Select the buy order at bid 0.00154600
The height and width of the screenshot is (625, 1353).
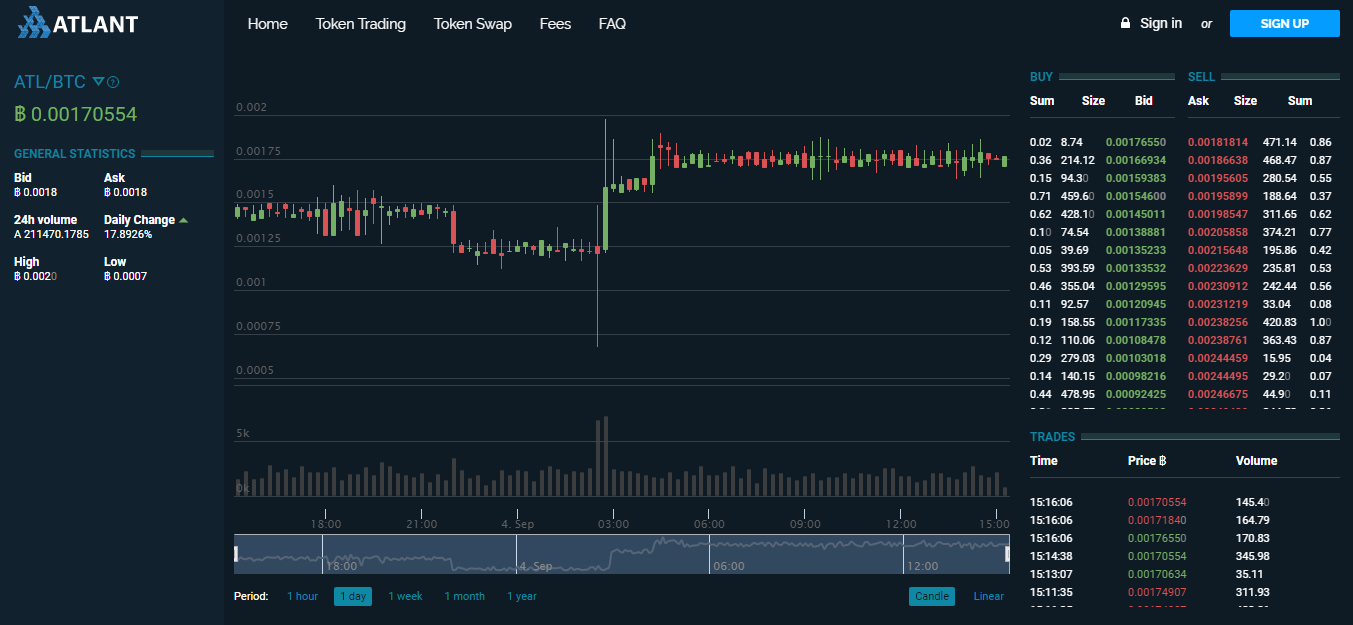1101,196
